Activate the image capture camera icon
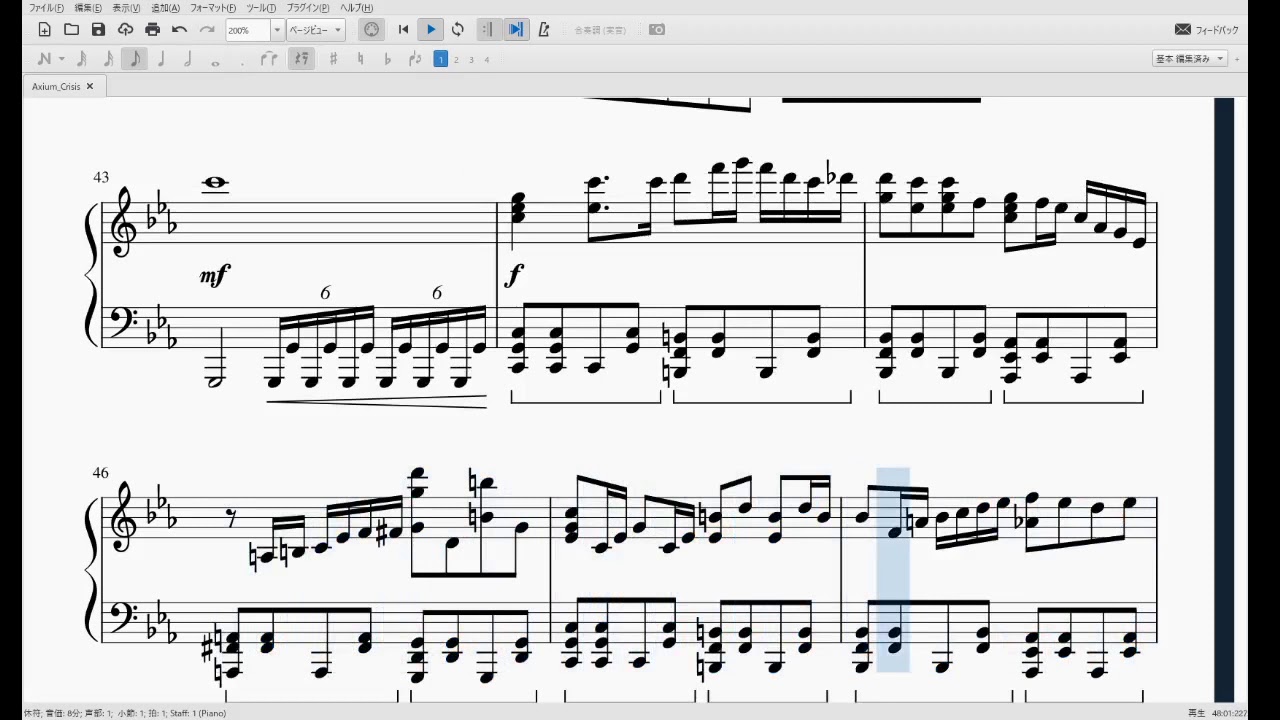The height and width of the screenshot is (720, 1280). coord(657,30)
